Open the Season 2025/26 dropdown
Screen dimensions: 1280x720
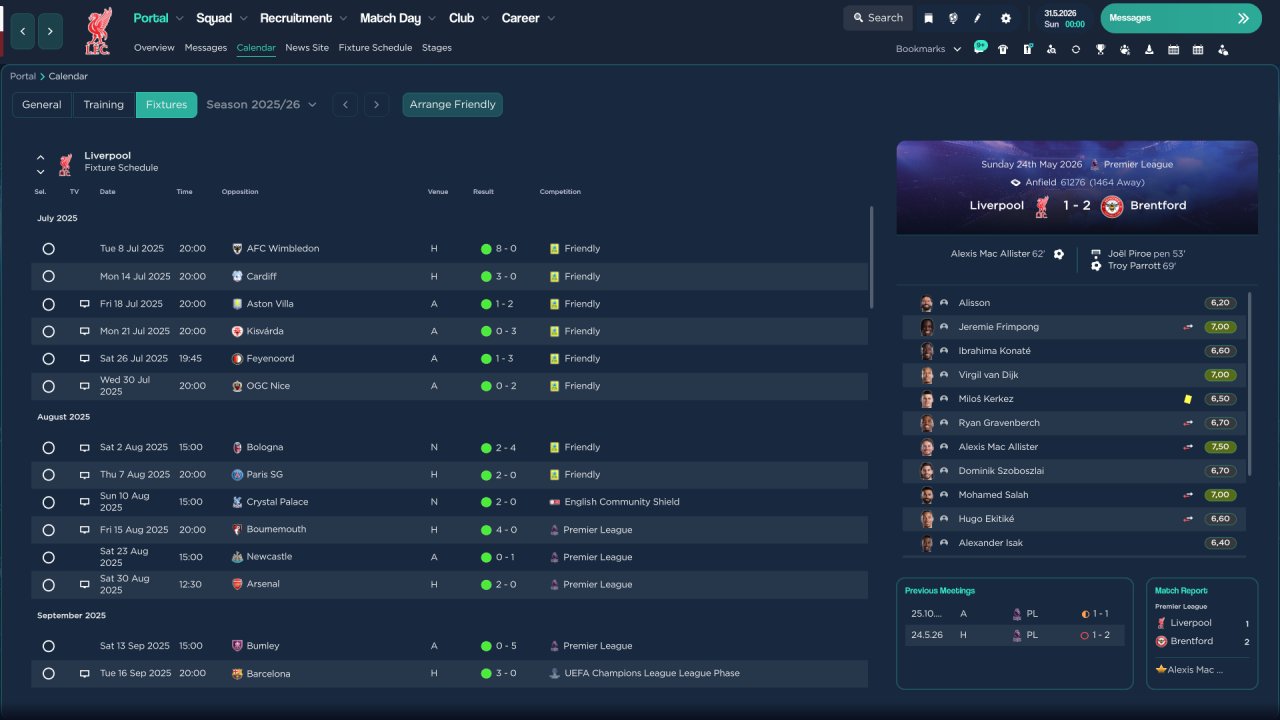[x=261, y=105]
